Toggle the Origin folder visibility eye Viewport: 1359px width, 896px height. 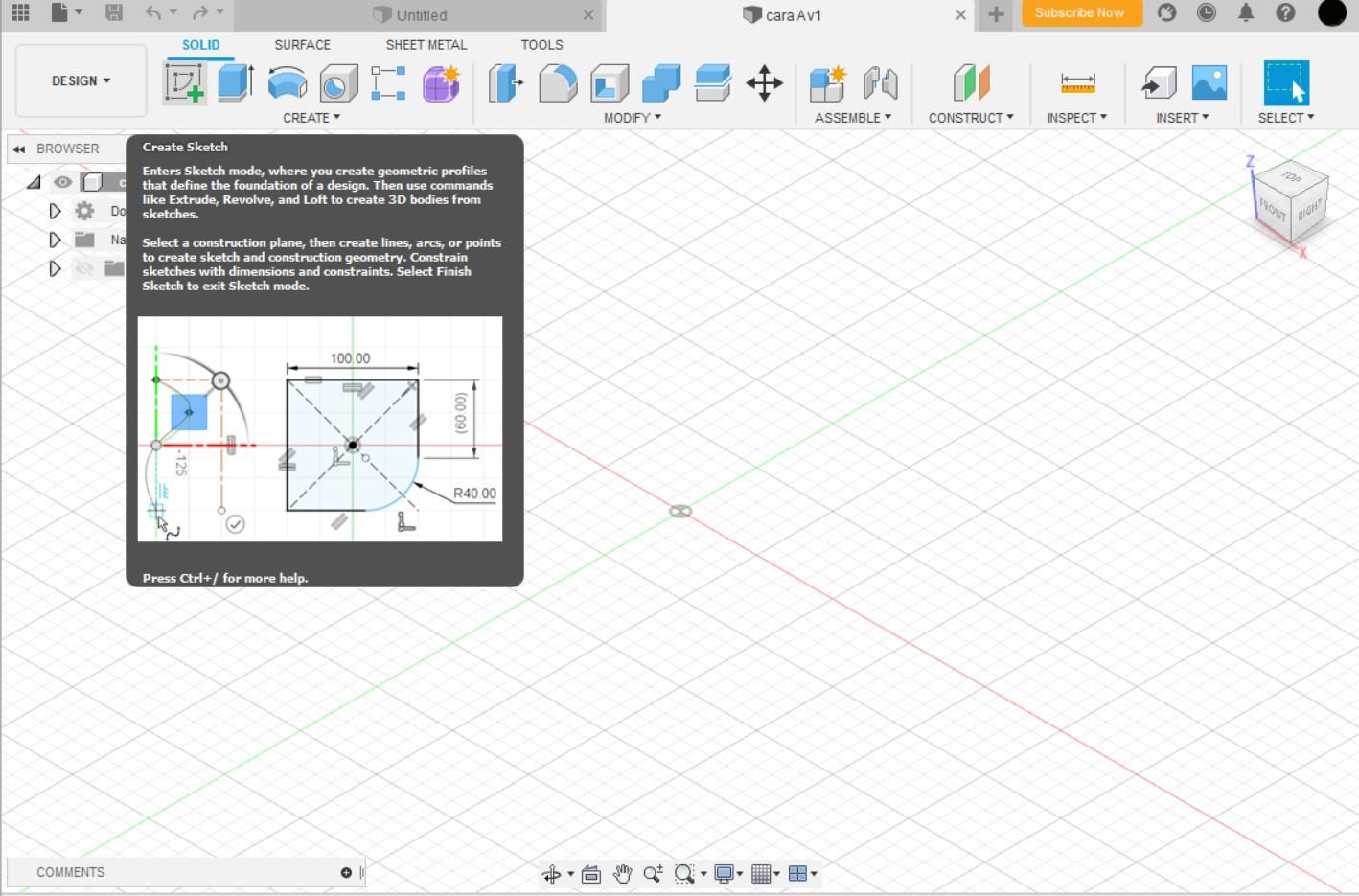tap(84, 268)
